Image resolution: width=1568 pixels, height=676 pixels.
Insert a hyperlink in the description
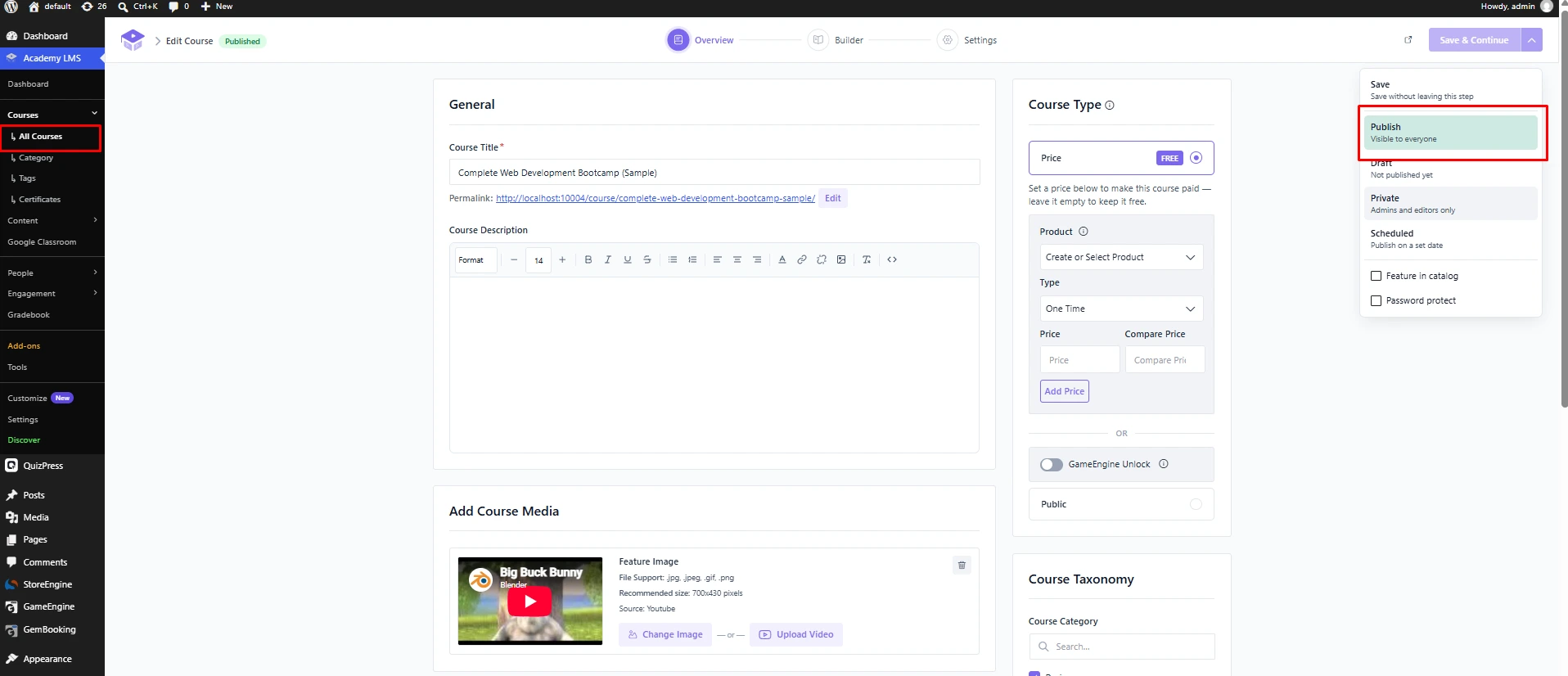click(x=802, y=259)
